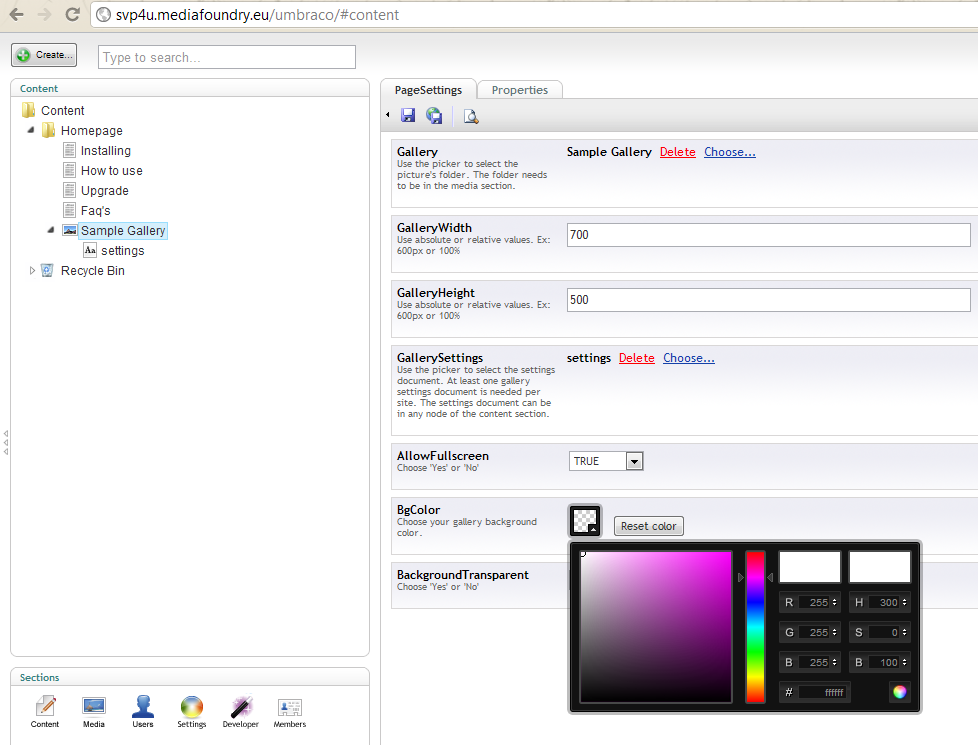This screenshot has width=978, height=745.
Task: Open the Members section icon
Action: 290,712
